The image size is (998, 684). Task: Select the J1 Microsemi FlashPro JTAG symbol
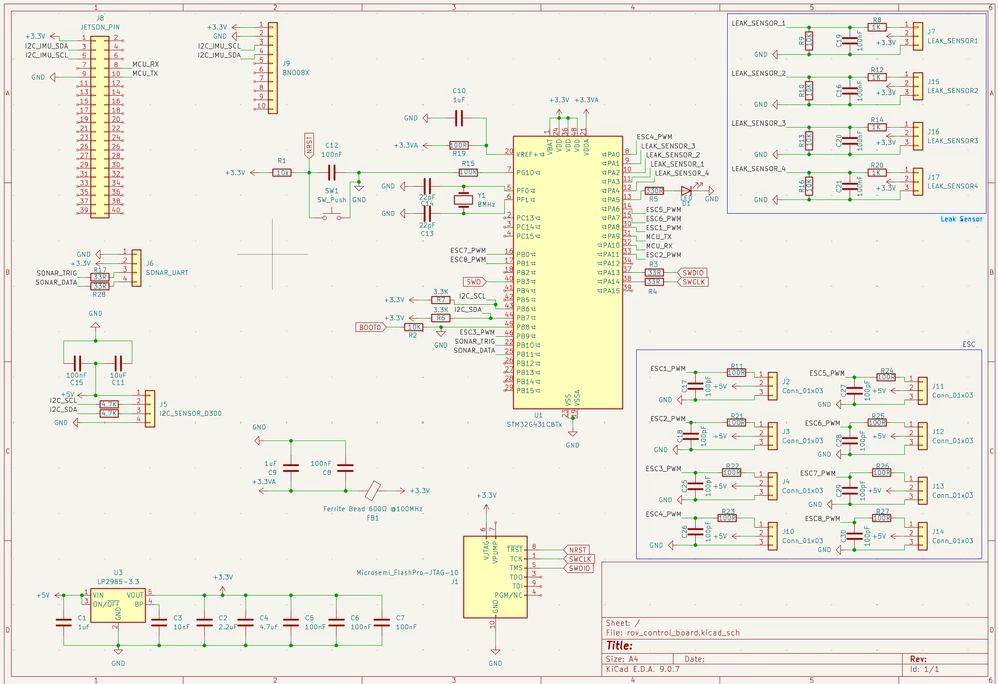click(x=495, y=577)
